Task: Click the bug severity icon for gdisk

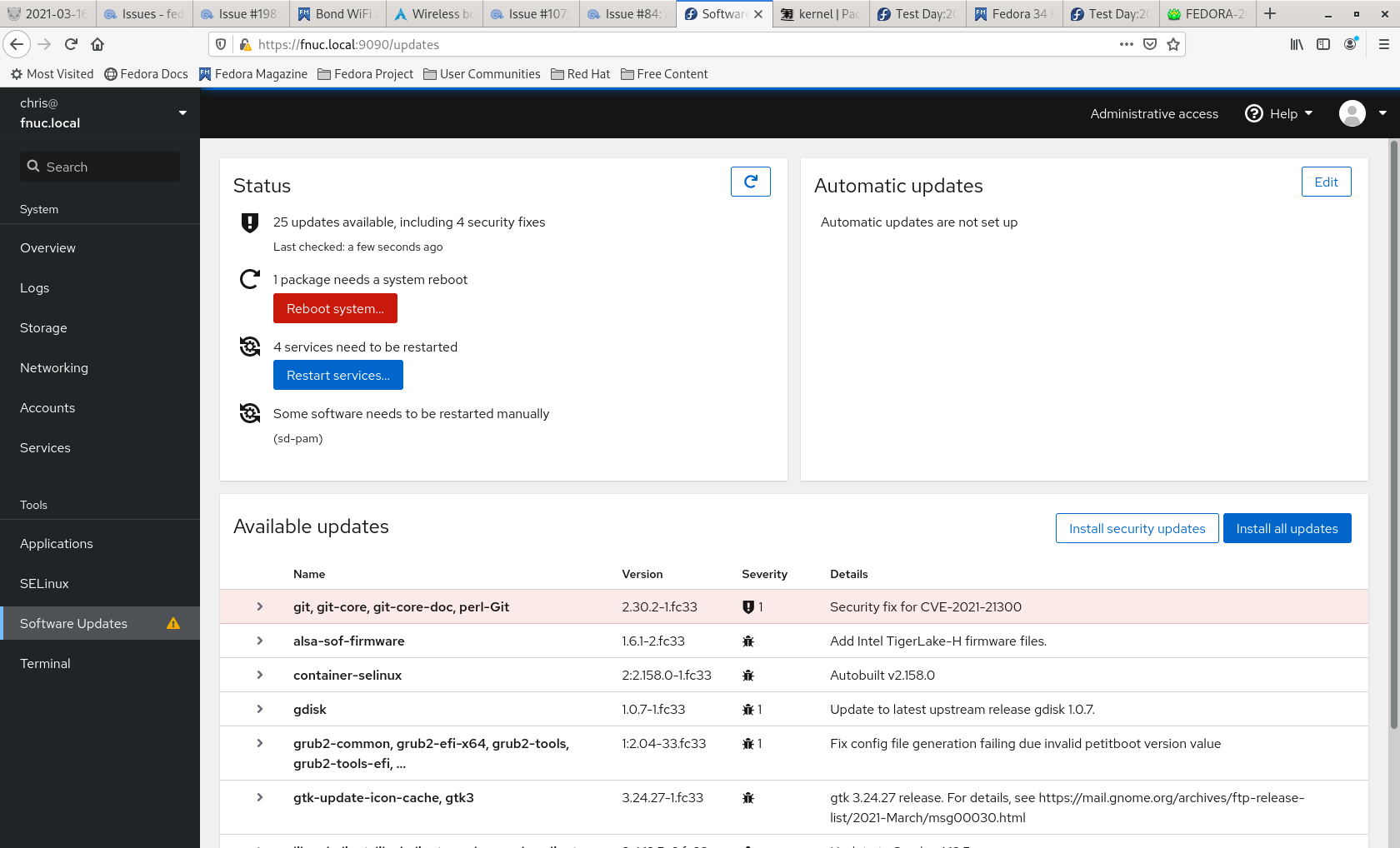Action: [748, 710]
